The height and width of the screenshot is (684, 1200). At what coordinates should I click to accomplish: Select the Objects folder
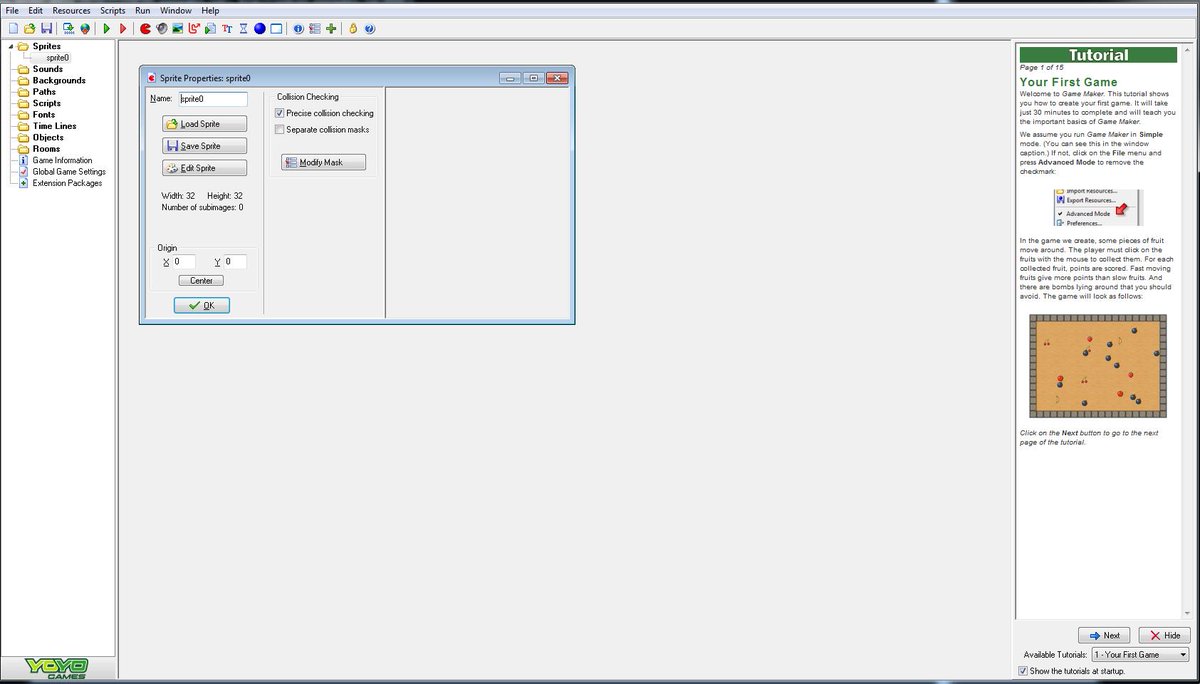[48, 137]
